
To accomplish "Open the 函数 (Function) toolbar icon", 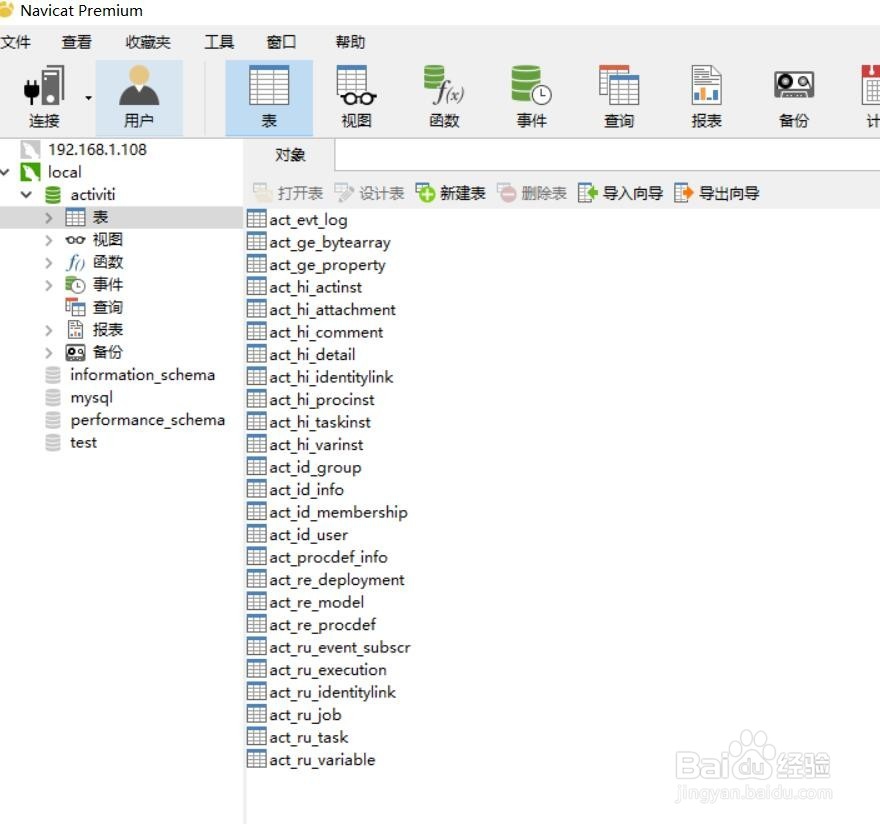I will coord(444,97).
